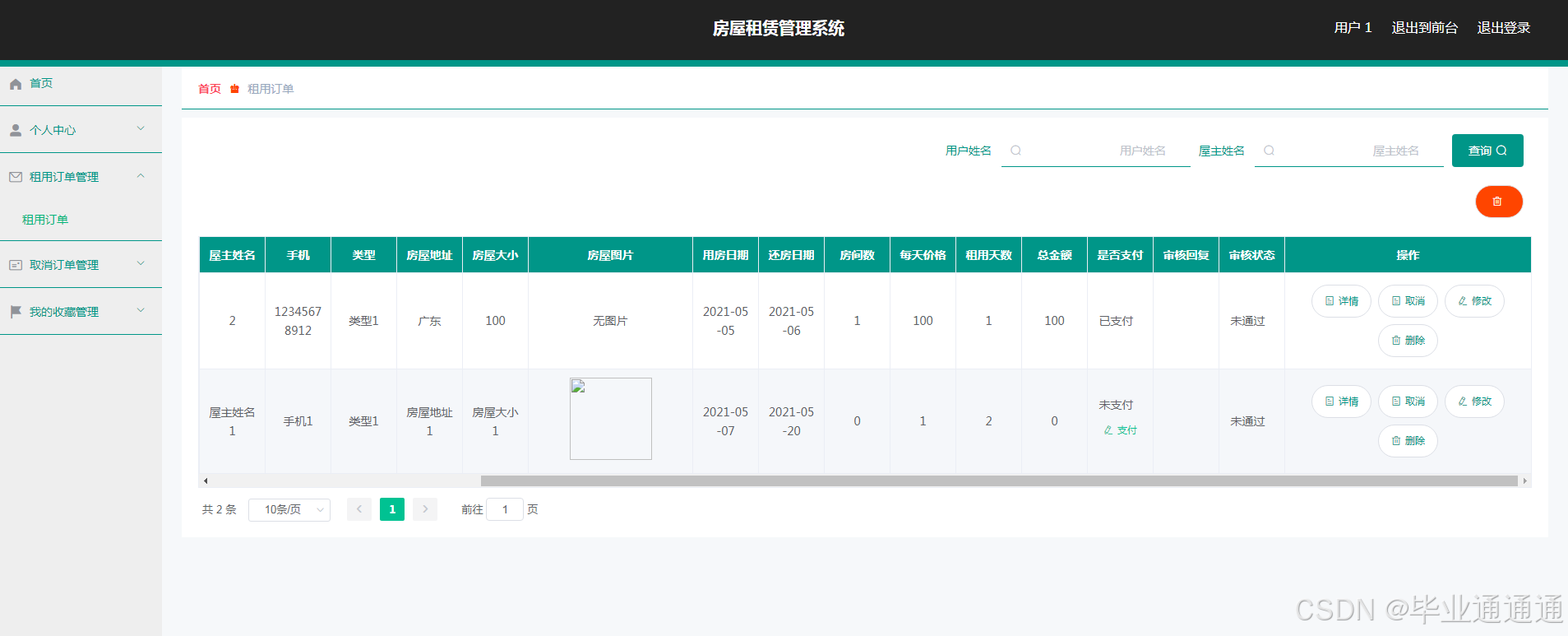This screenshot has height=636, width=1568.
Task: Click 退出到前台 in header
Action: click(x=1424, y=28)
